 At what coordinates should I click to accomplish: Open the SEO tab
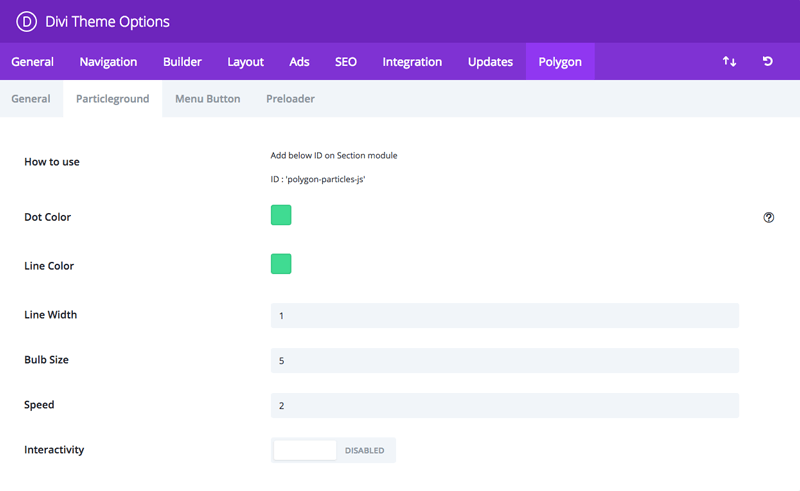(345, 62)
